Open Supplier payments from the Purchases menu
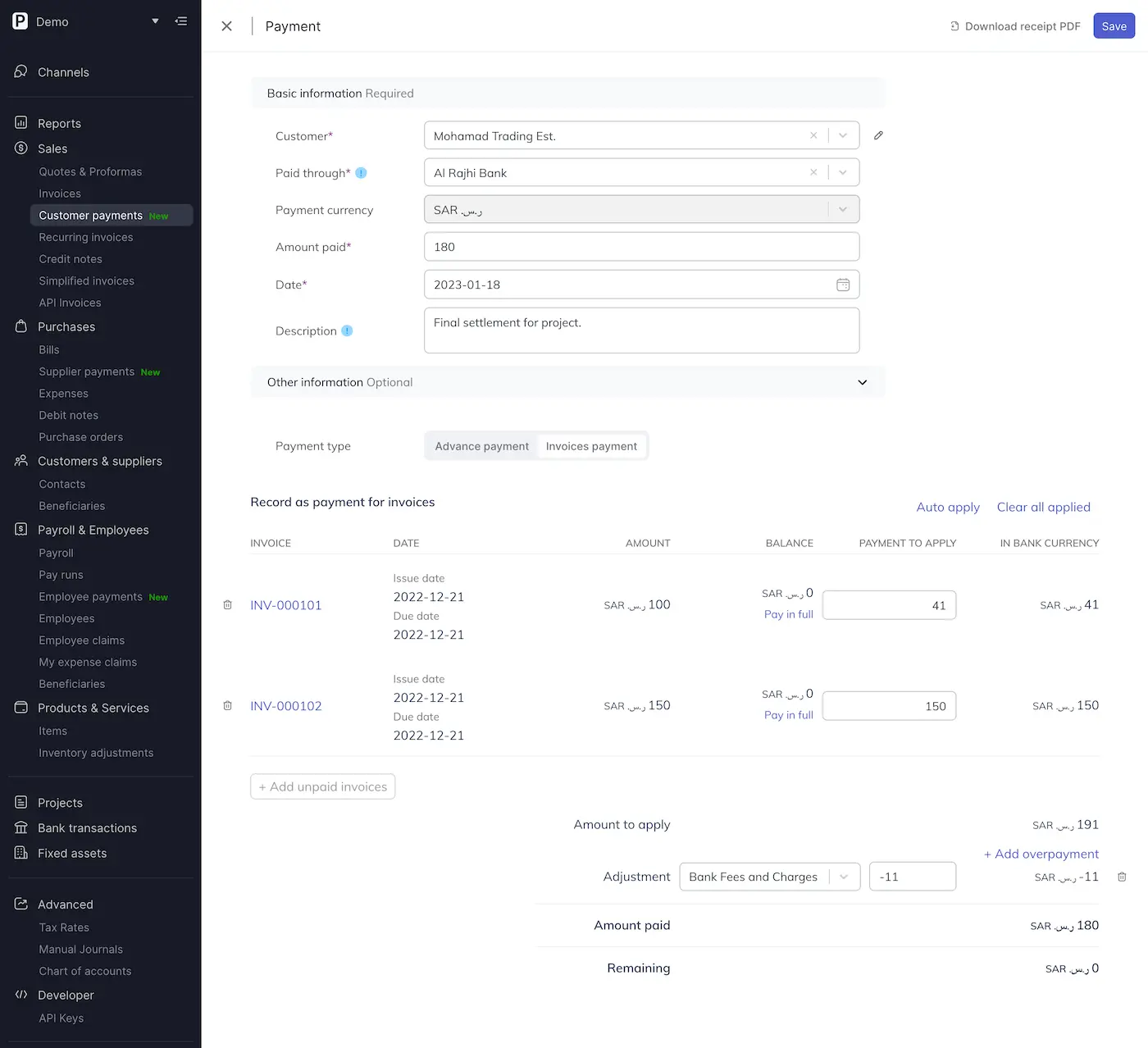1148x1048 pixels. [x=86, y=371]
